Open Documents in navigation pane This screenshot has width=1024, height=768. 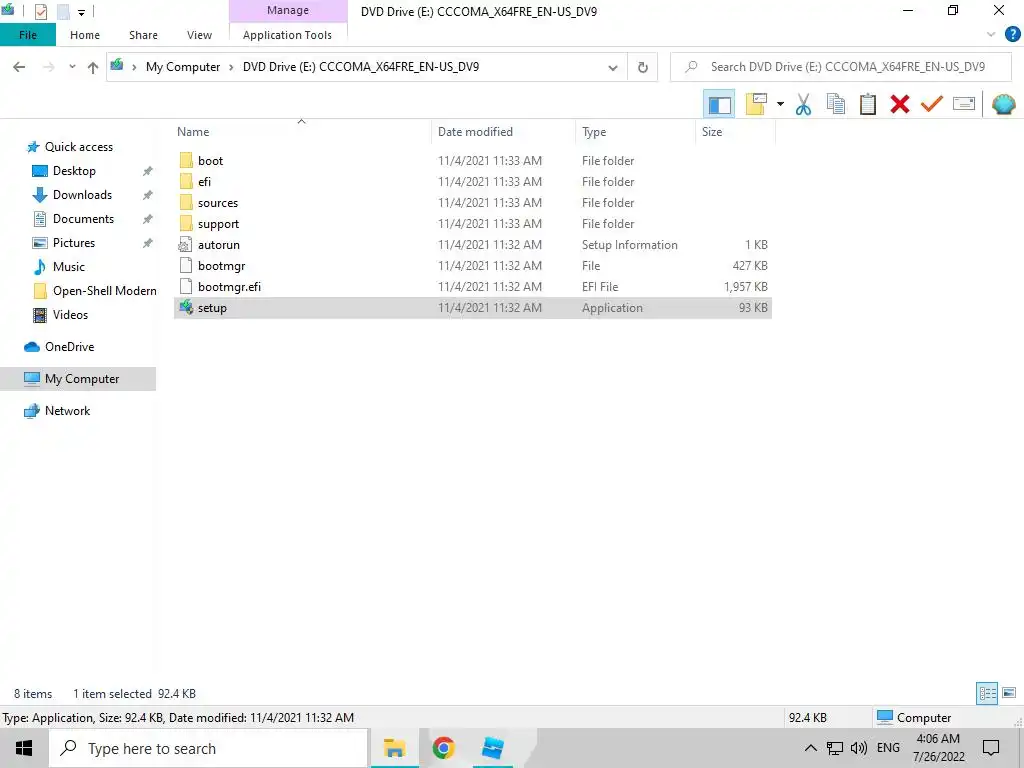(x=83, y=219)
